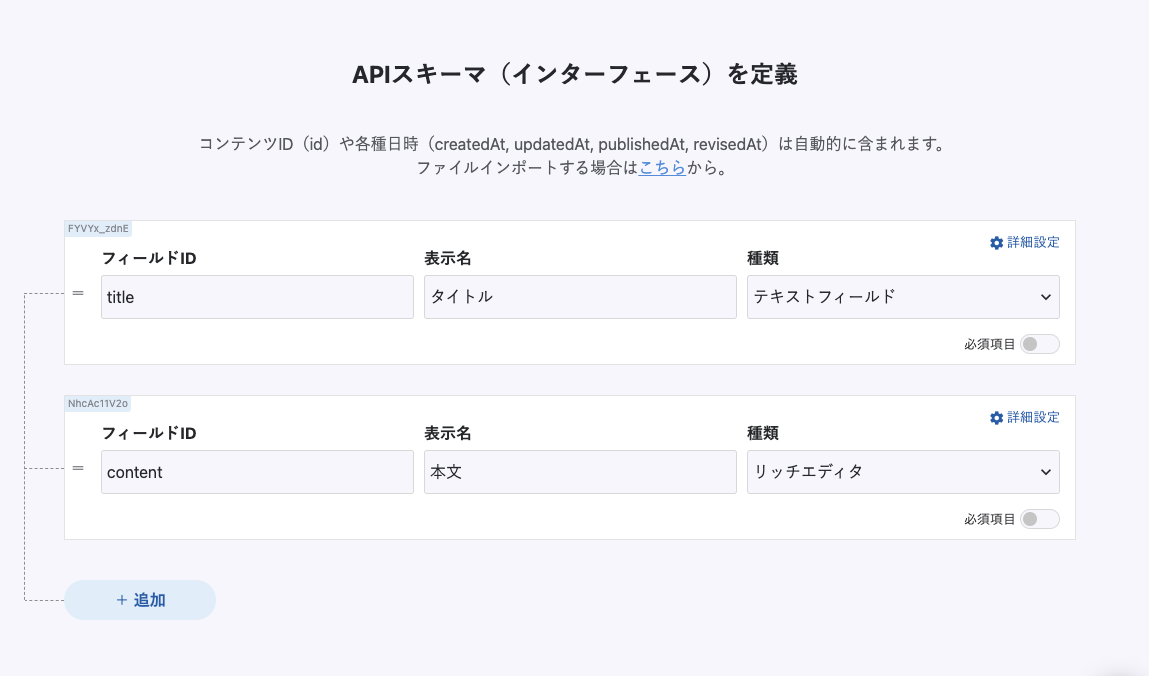Screen dimensions: 1149x676
Task: Click the 表示名 label in the content row
Action: click(447, 433)
